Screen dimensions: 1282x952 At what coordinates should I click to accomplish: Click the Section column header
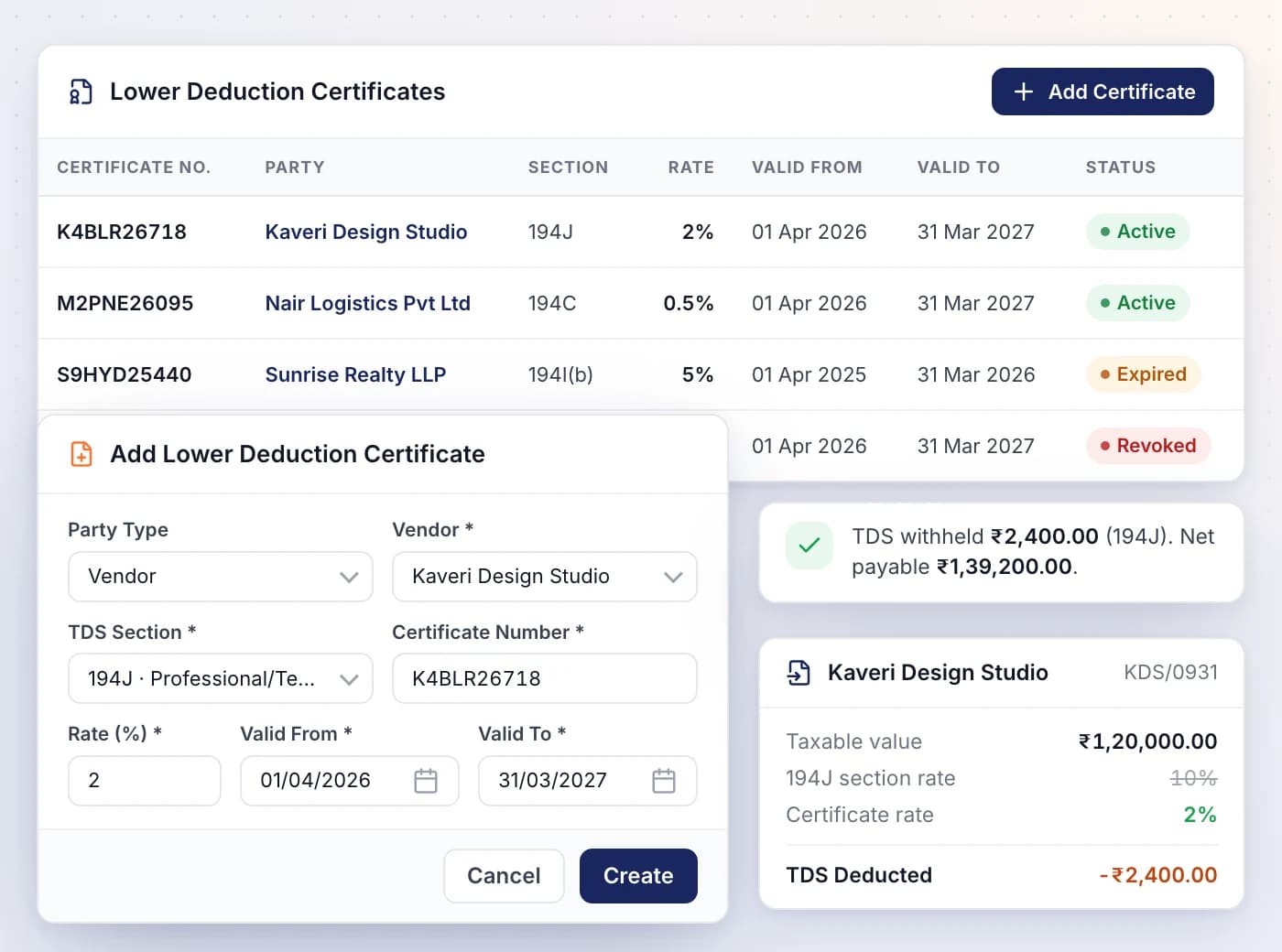tap(568, 168)
